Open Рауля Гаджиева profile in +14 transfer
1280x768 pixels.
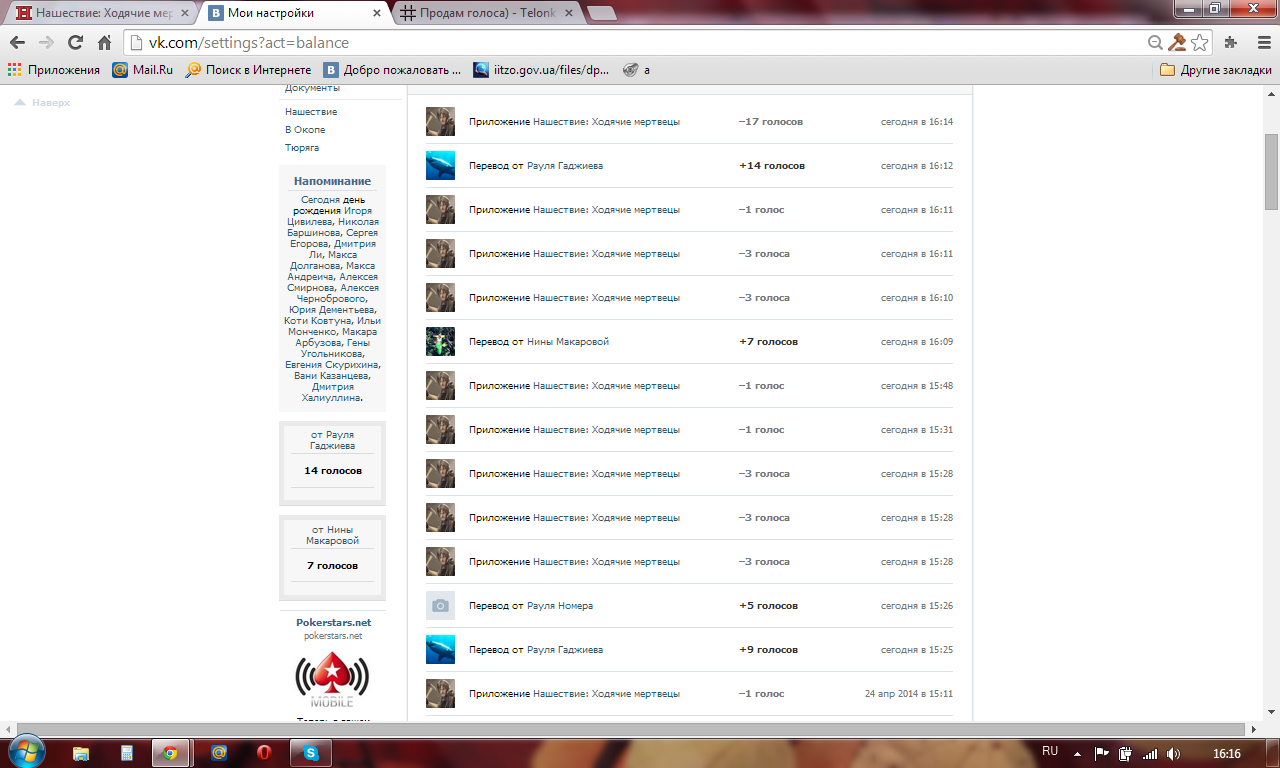pyautogui.click(x=564, y=166)
